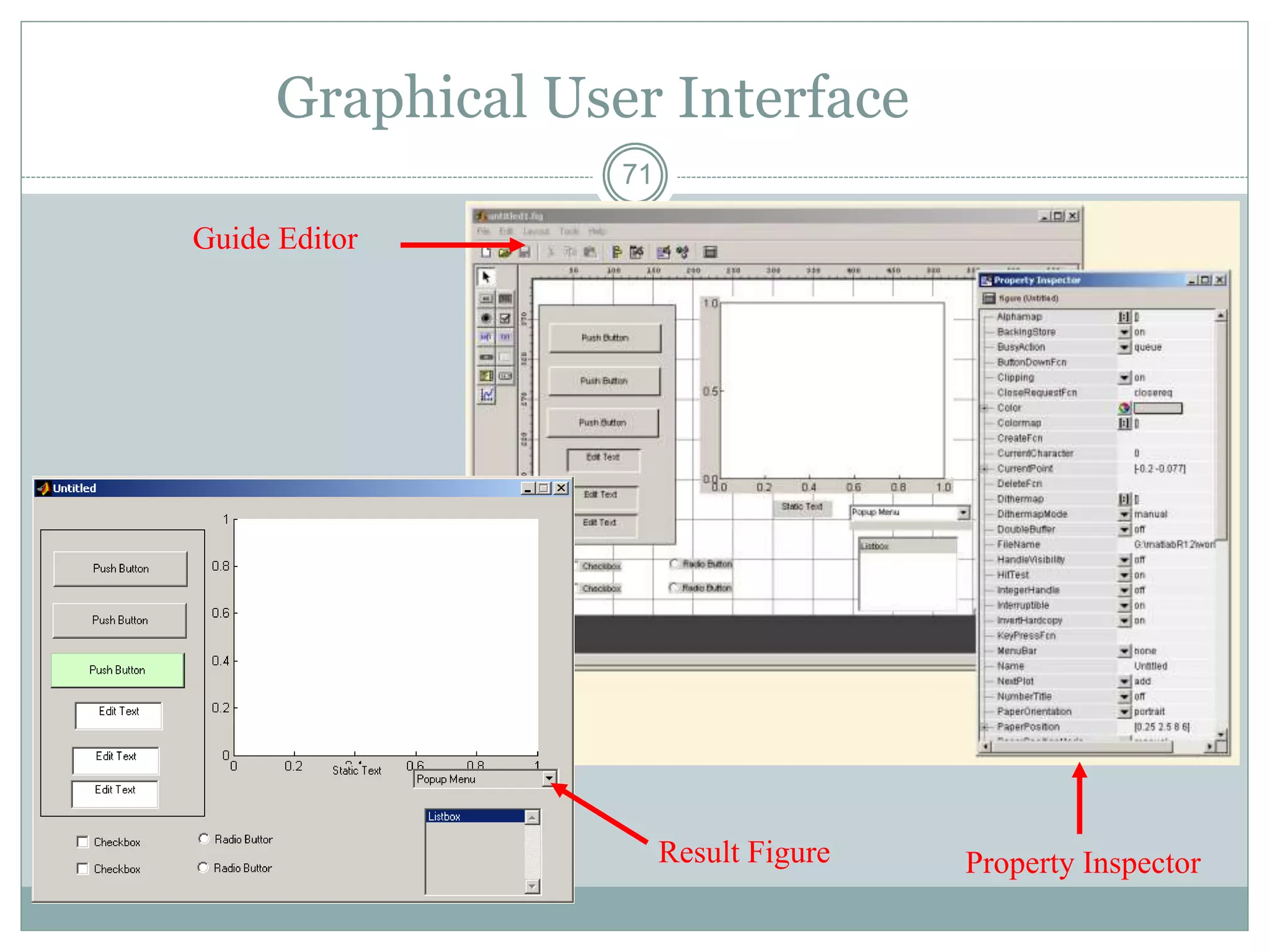The width and height of the screenshot is (1270, 952).
Task: Click the New file icon in the Guide Editor toolbar
Action: click(x=486, y=252)
